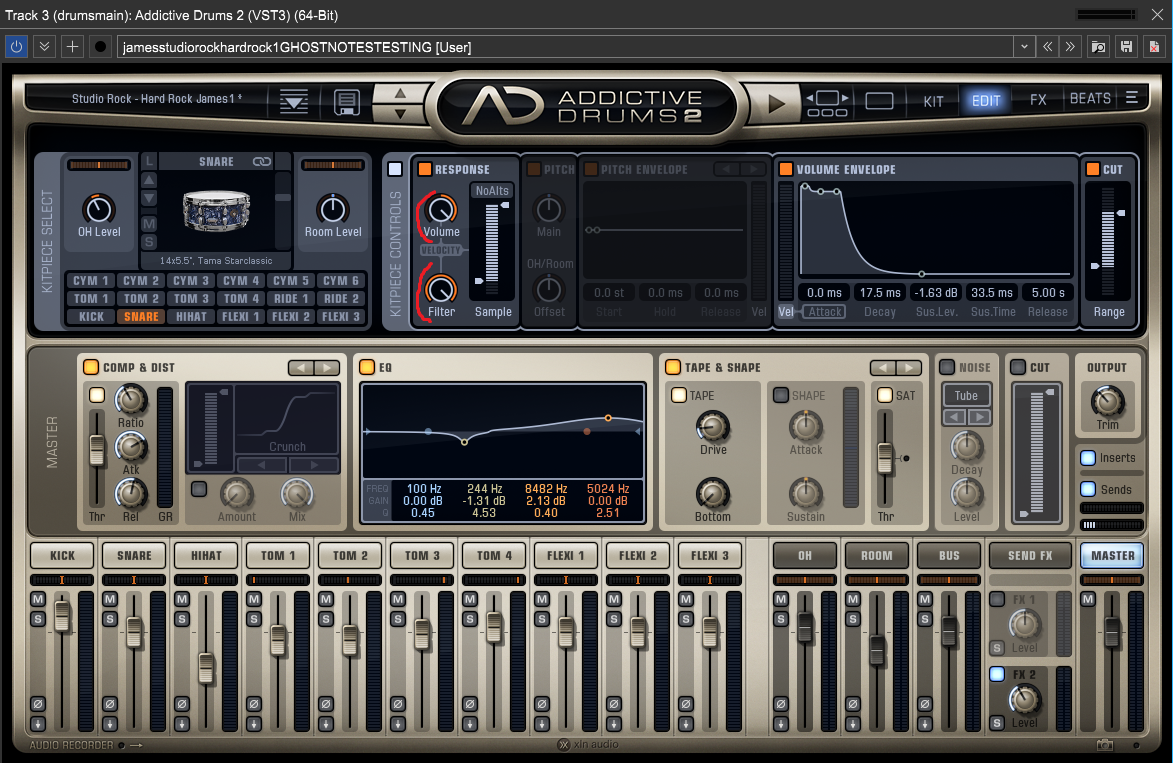Switch to the KIT page

click(x=933, y=100)
